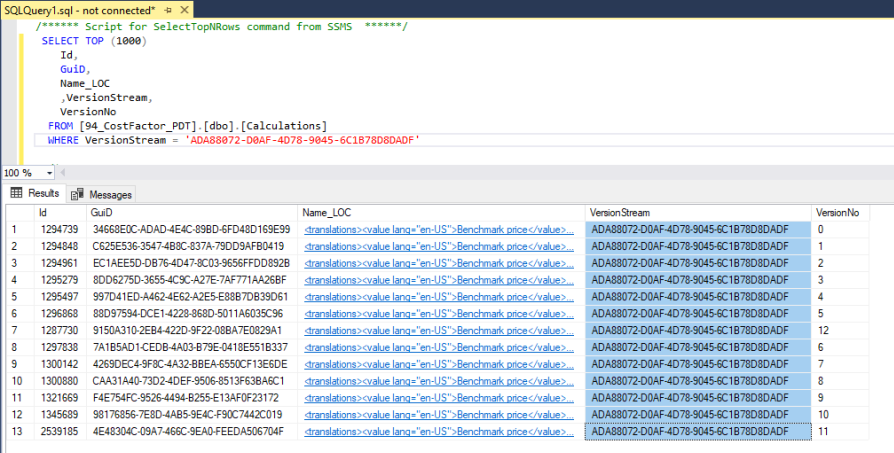This screenshot has width=894, height=453.
Task: Select Id cell 1294739
Action: [60, 230]
